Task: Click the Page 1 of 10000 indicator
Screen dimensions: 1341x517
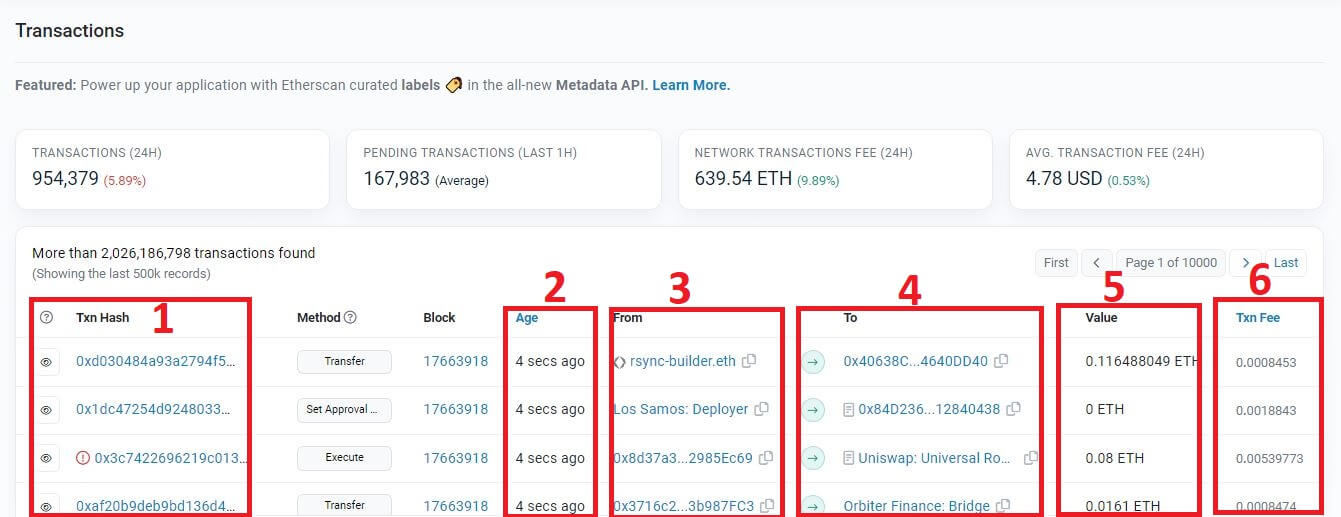Action: point(1171,263)
